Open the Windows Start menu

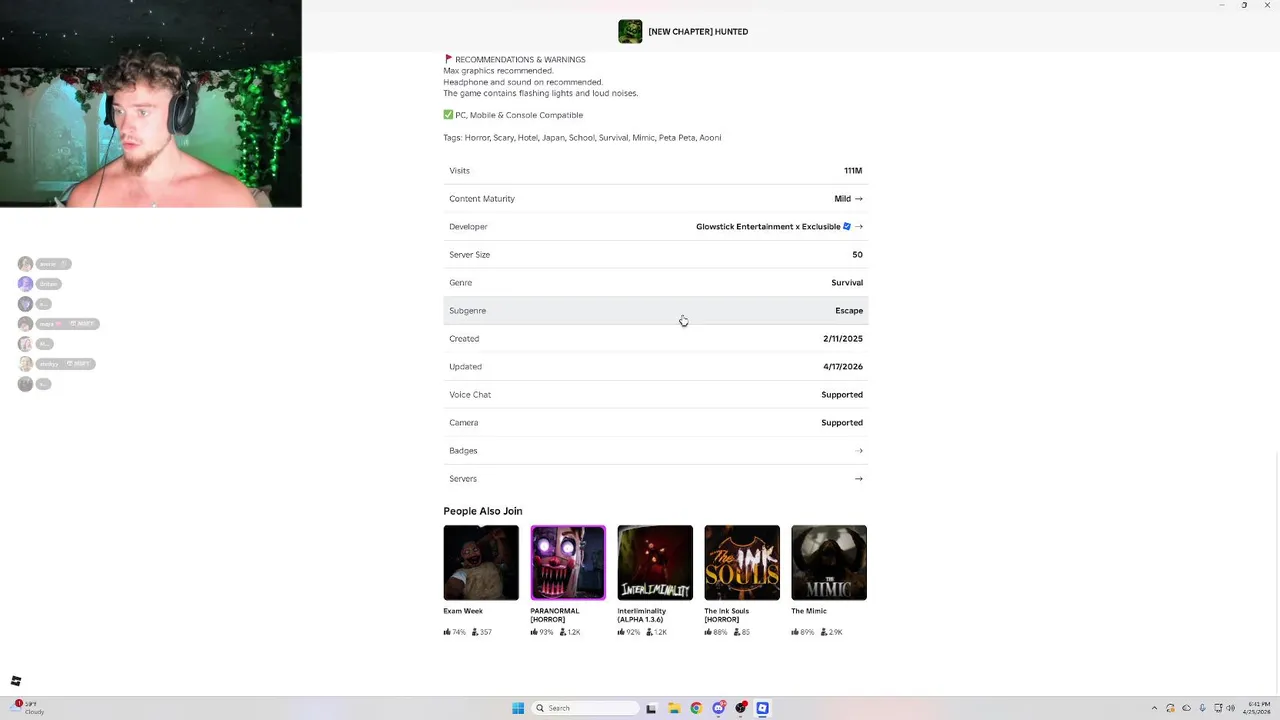click(518, 708)
